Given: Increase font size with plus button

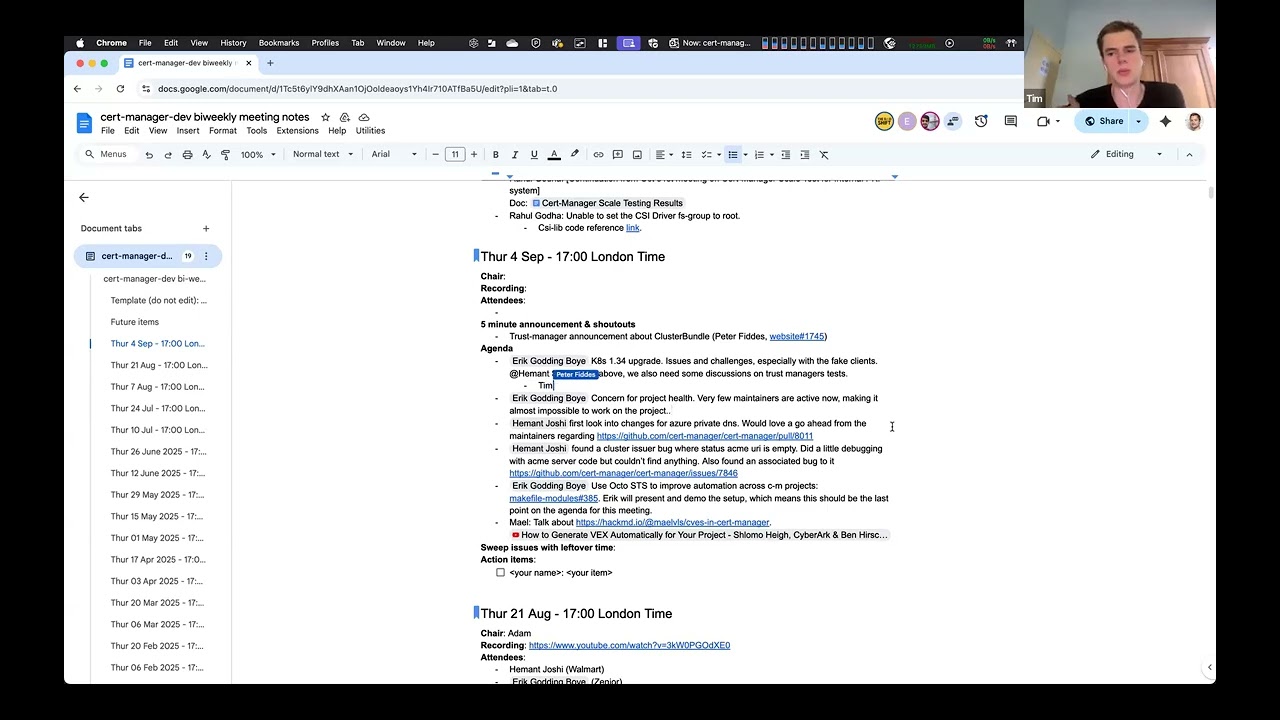Looking at the screenshot, I should point(474,154).
